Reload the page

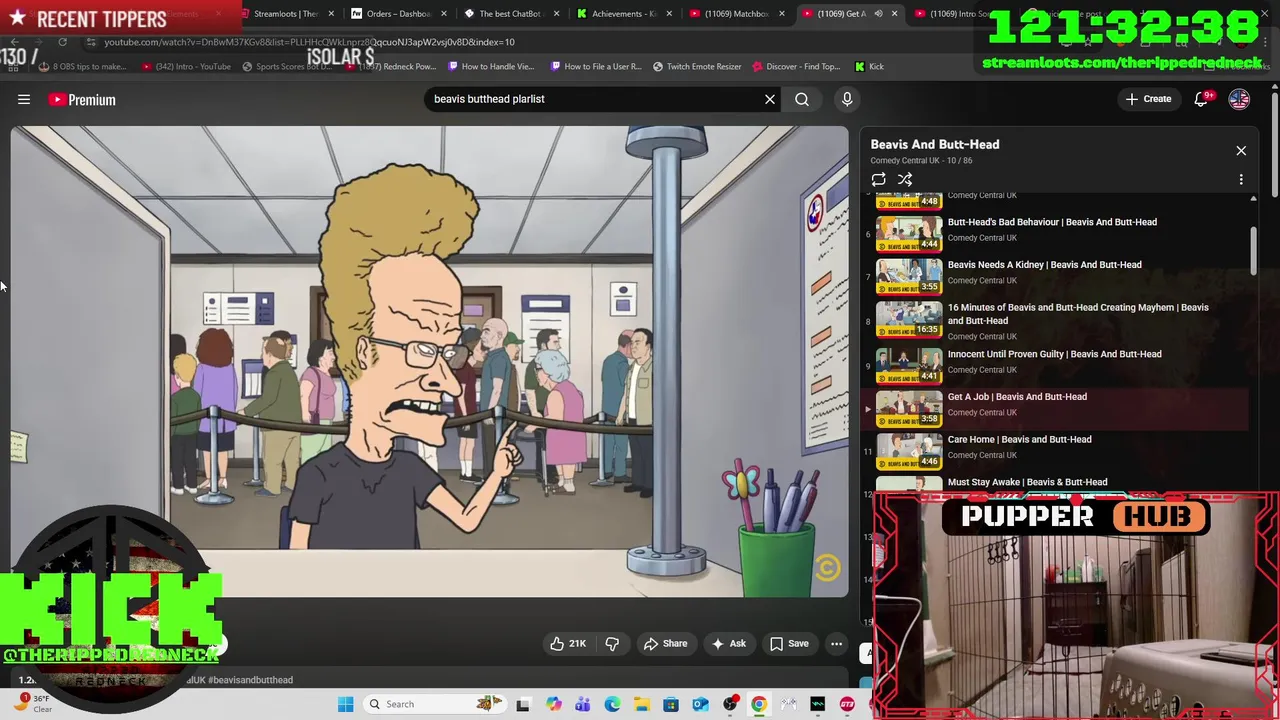tap(62, 42)
